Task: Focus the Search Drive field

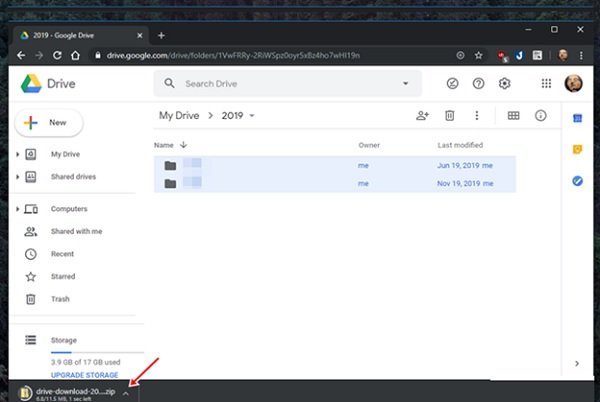Action: (287, 83)
